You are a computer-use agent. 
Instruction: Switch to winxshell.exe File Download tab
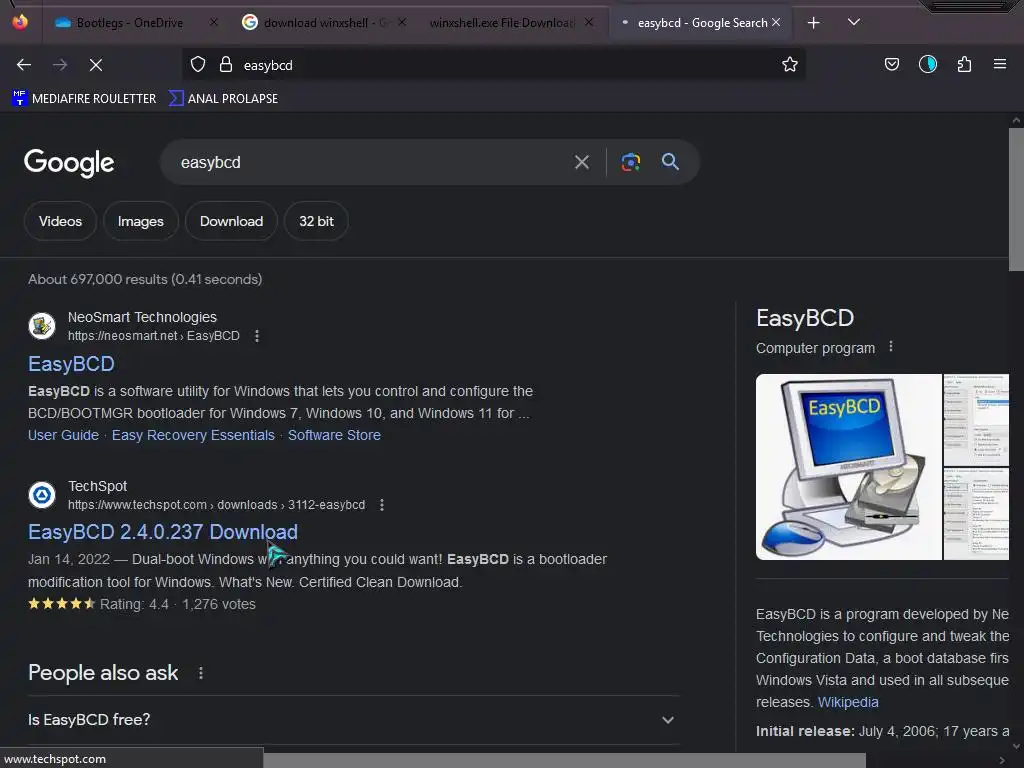(503, 23)
